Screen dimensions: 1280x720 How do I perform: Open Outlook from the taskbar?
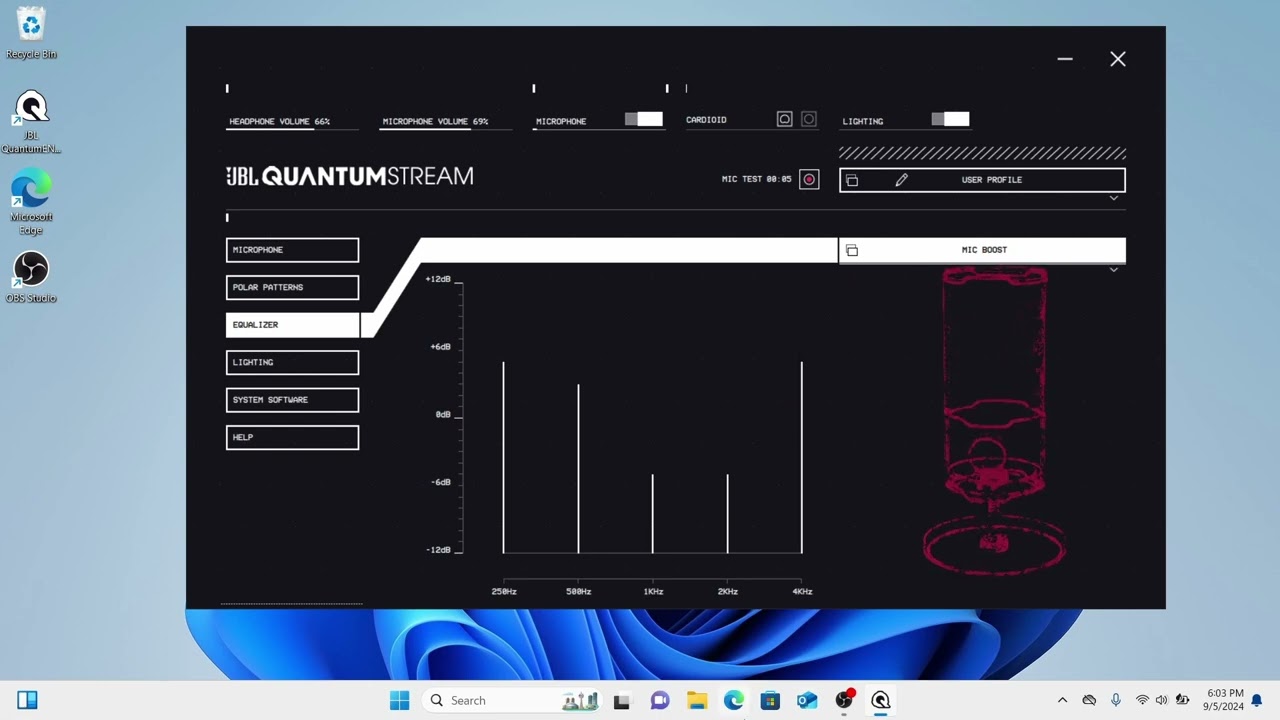coord(807,700)
